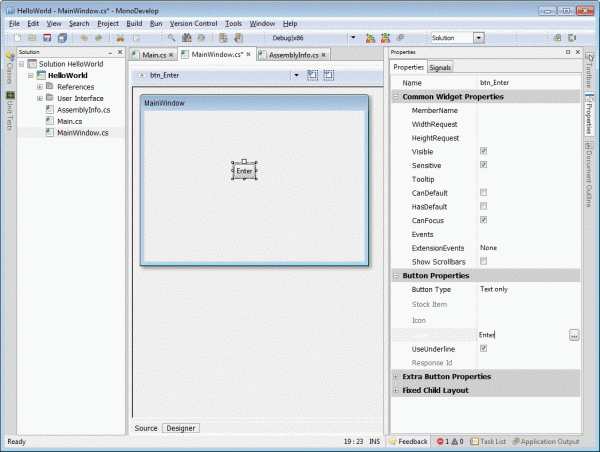Click the Cut scissors icon

121,38
